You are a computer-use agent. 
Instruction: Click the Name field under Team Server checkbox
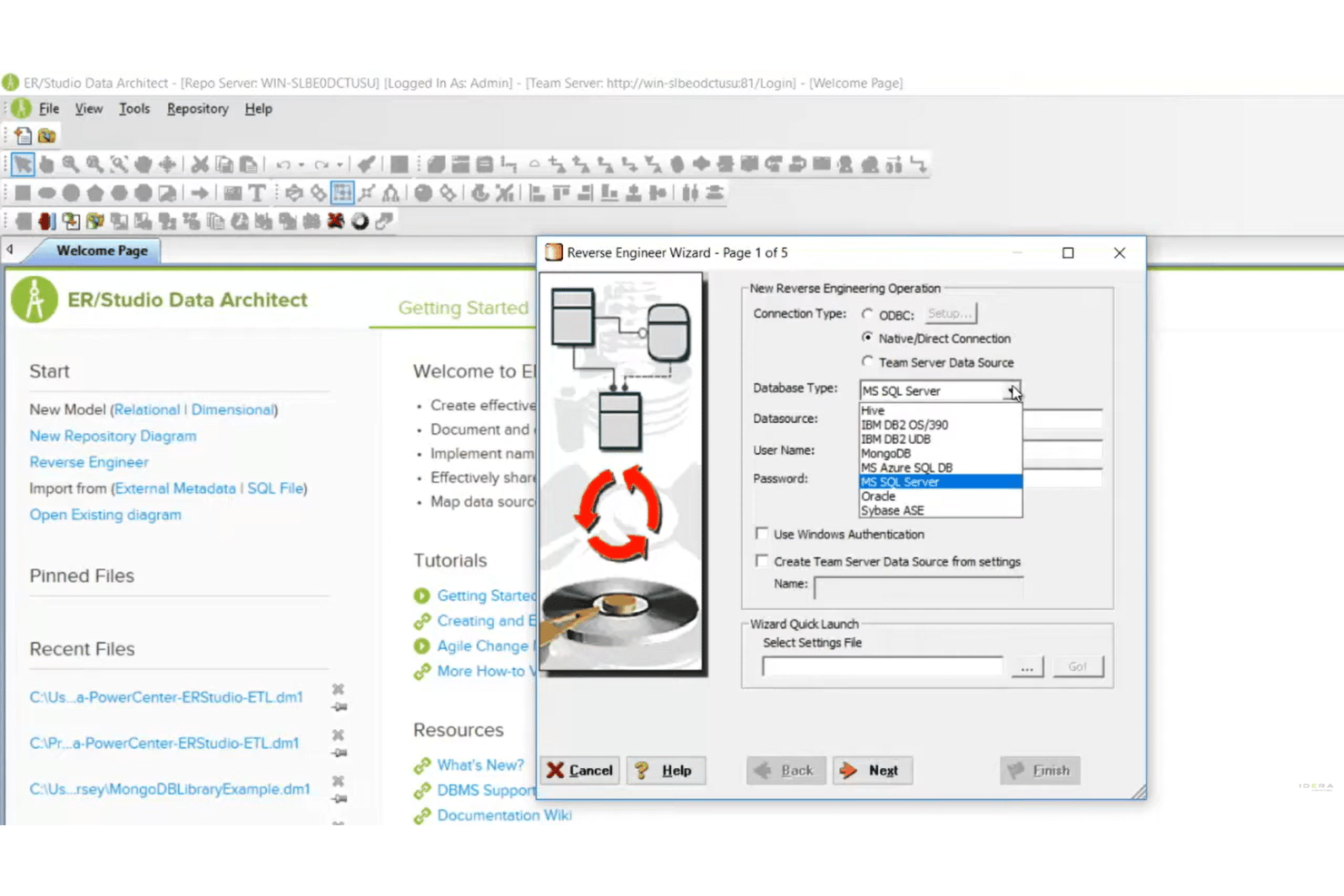(x=918, y=587)
